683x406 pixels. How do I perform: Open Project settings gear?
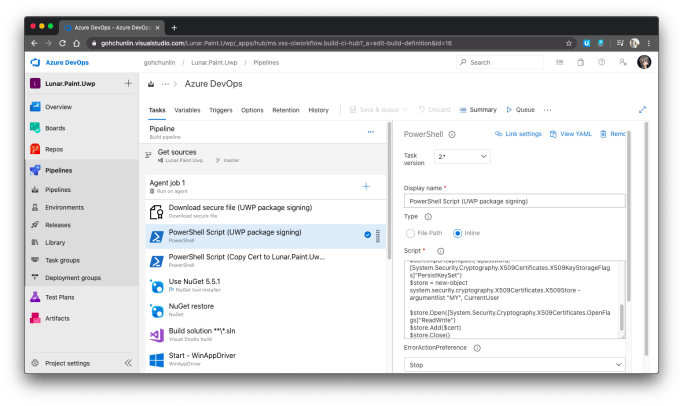pos(35,363)
